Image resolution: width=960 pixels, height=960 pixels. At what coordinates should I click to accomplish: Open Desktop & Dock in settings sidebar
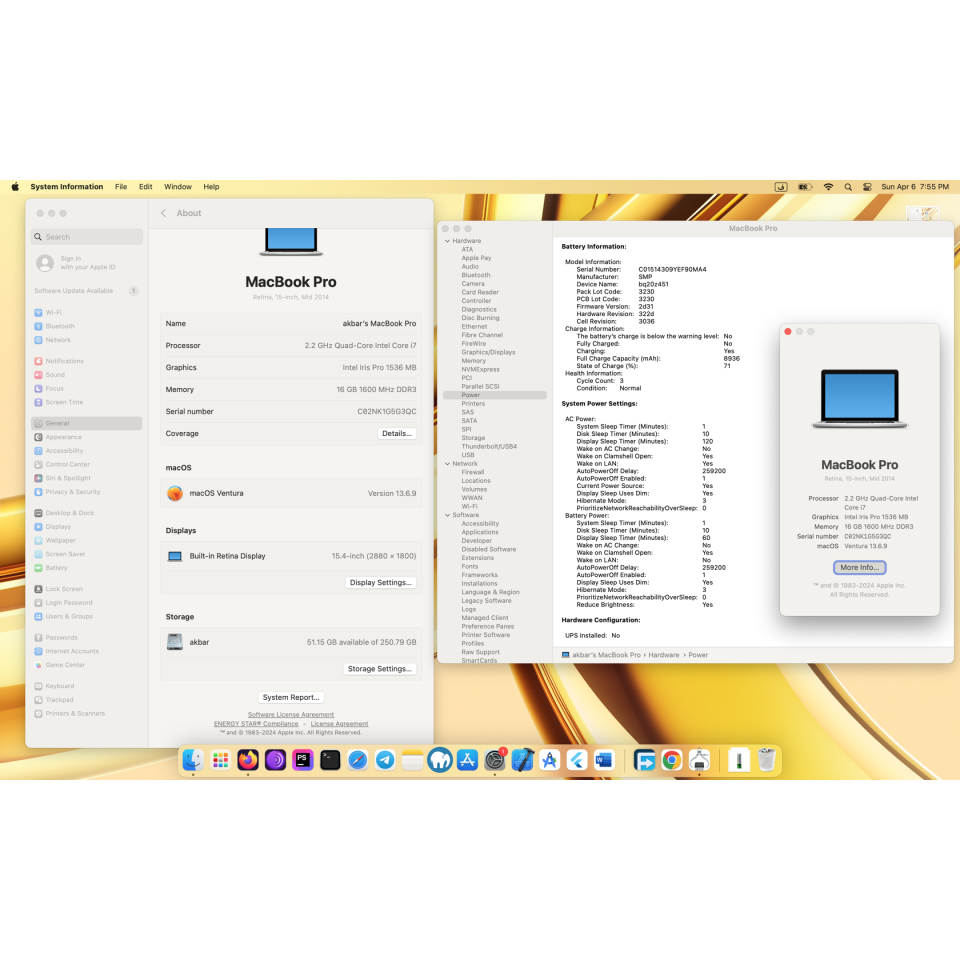pyautogui.click(x=86, y=513)
